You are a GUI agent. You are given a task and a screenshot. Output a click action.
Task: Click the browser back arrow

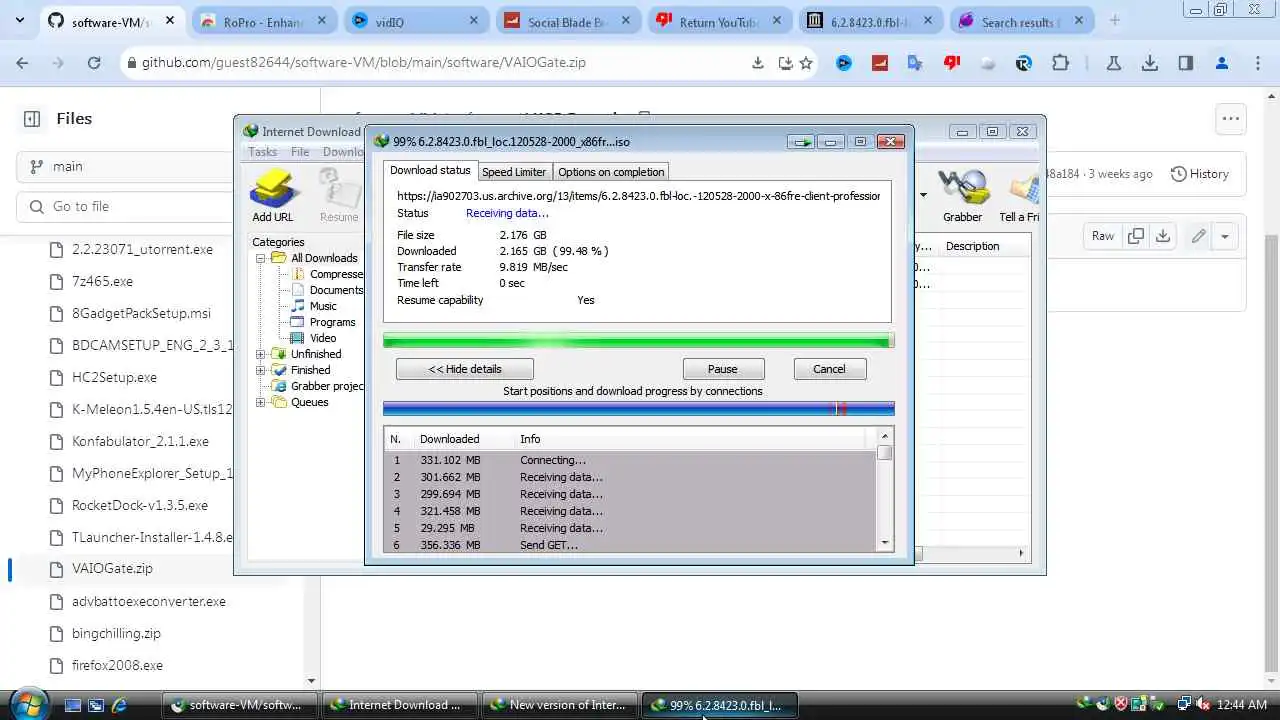click(x=22, y=62)
